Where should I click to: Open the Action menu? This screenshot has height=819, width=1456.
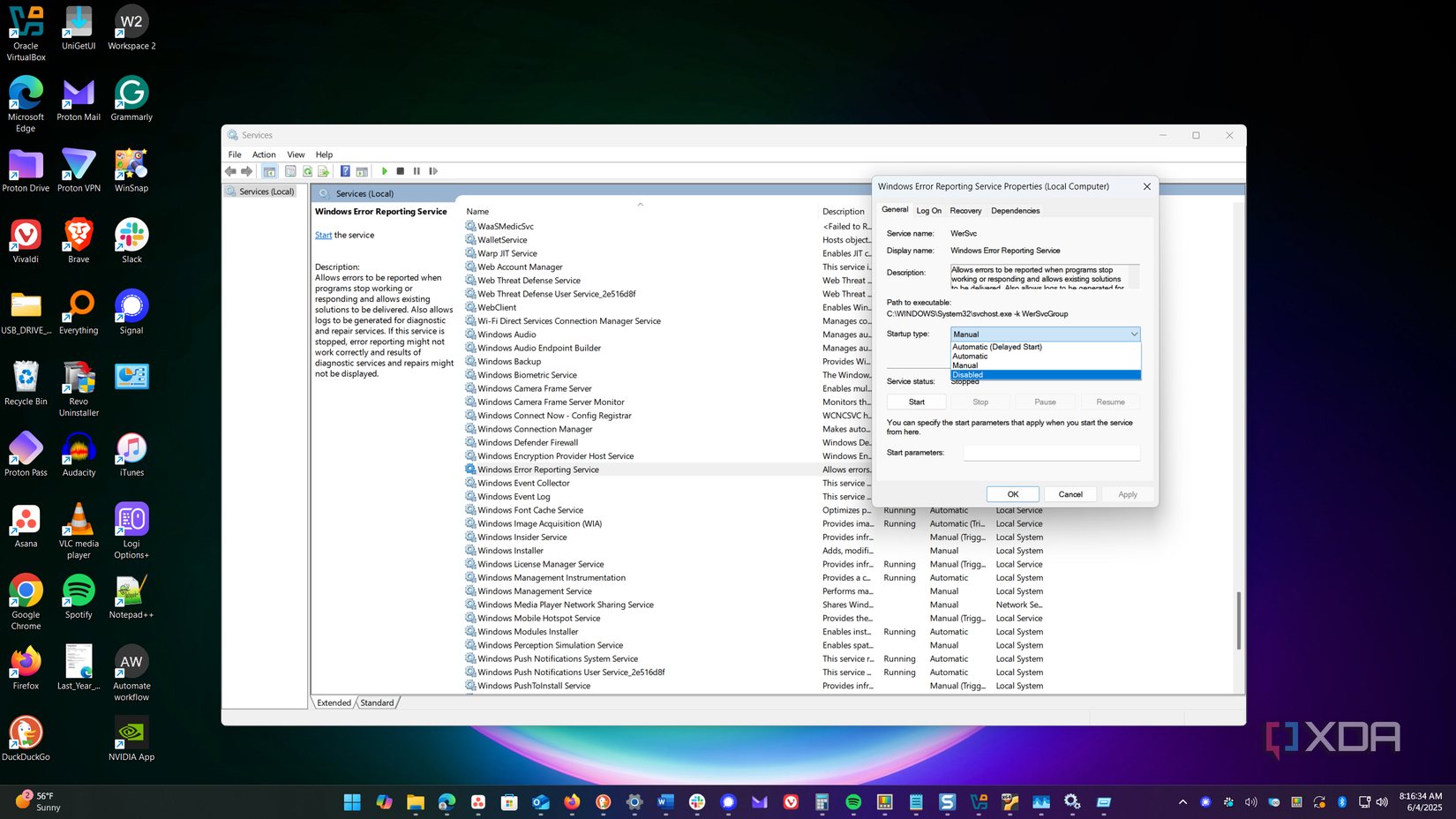pyautogui.click(x=264, y=154)
